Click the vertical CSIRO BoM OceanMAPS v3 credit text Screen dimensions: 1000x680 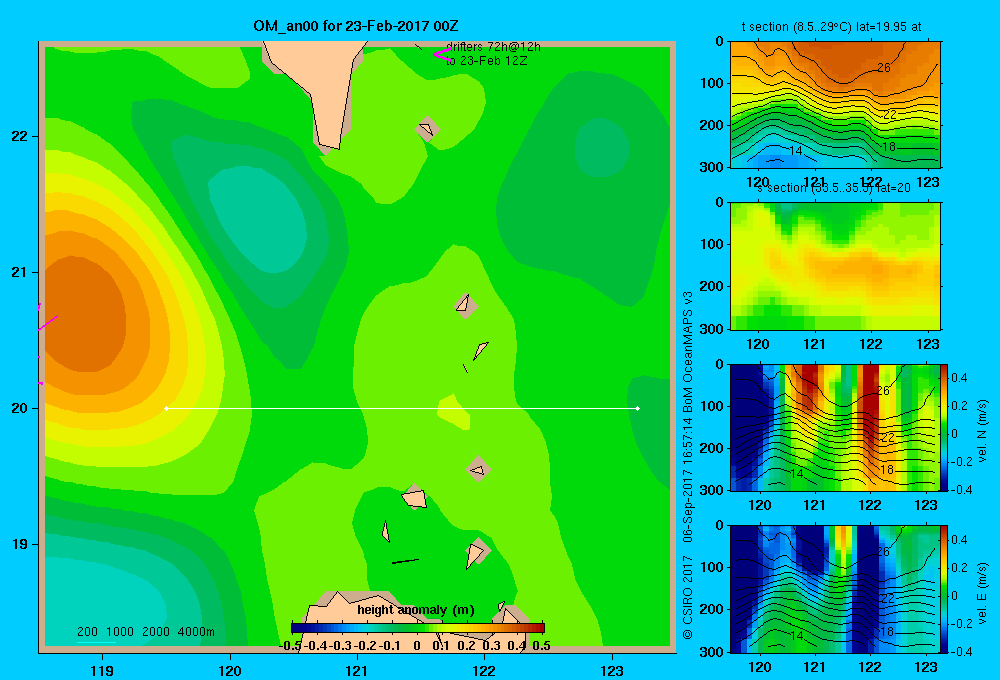[x=688, y=465]
